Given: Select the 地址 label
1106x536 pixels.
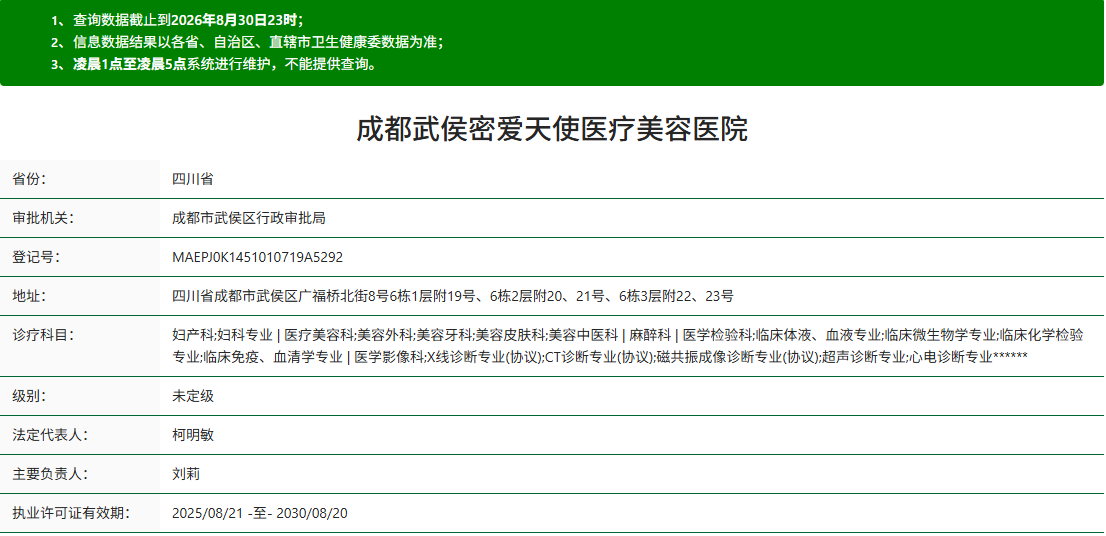Looking at the screenshot, I should click(29, 296).
